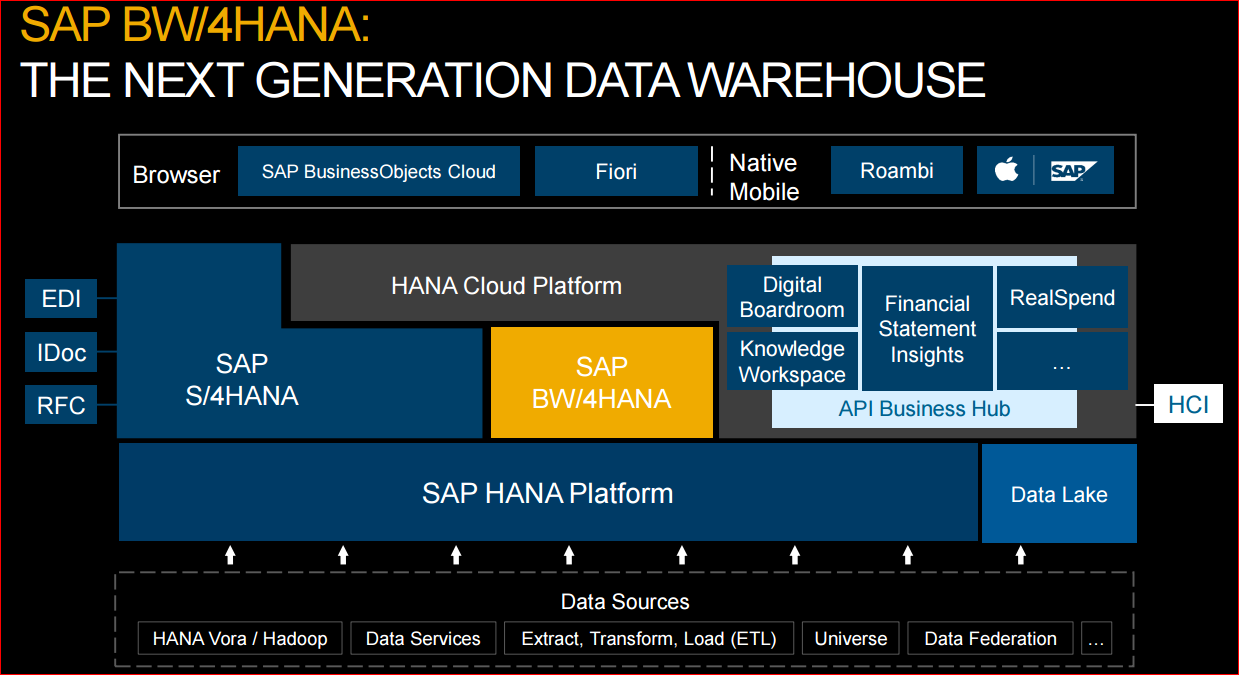Select the SAP BusinessObjects Cloud box
The image size is (1239, 675).
379,171
